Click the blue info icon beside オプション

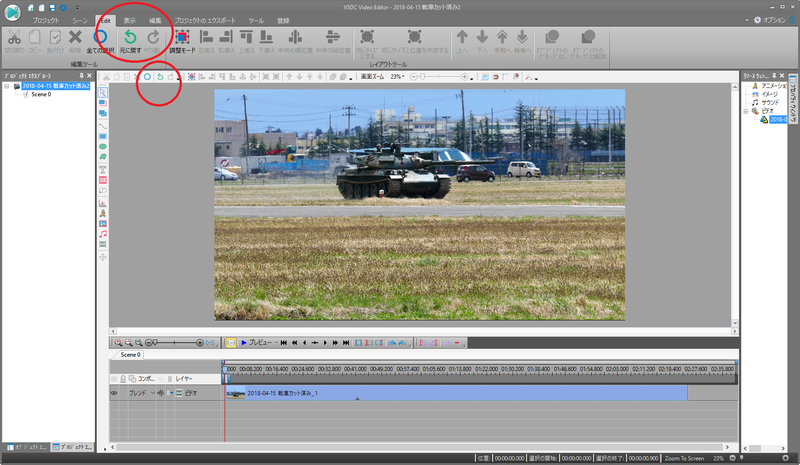click(x=793, y=20)
